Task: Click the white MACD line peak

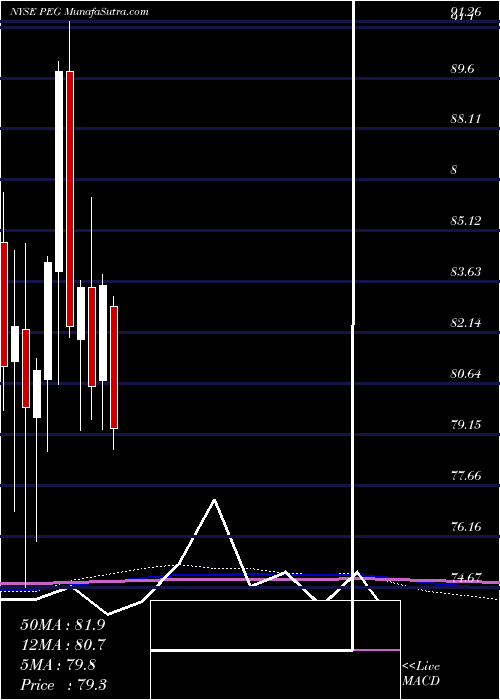Action: pyautogui.click(x=215, y=500)
